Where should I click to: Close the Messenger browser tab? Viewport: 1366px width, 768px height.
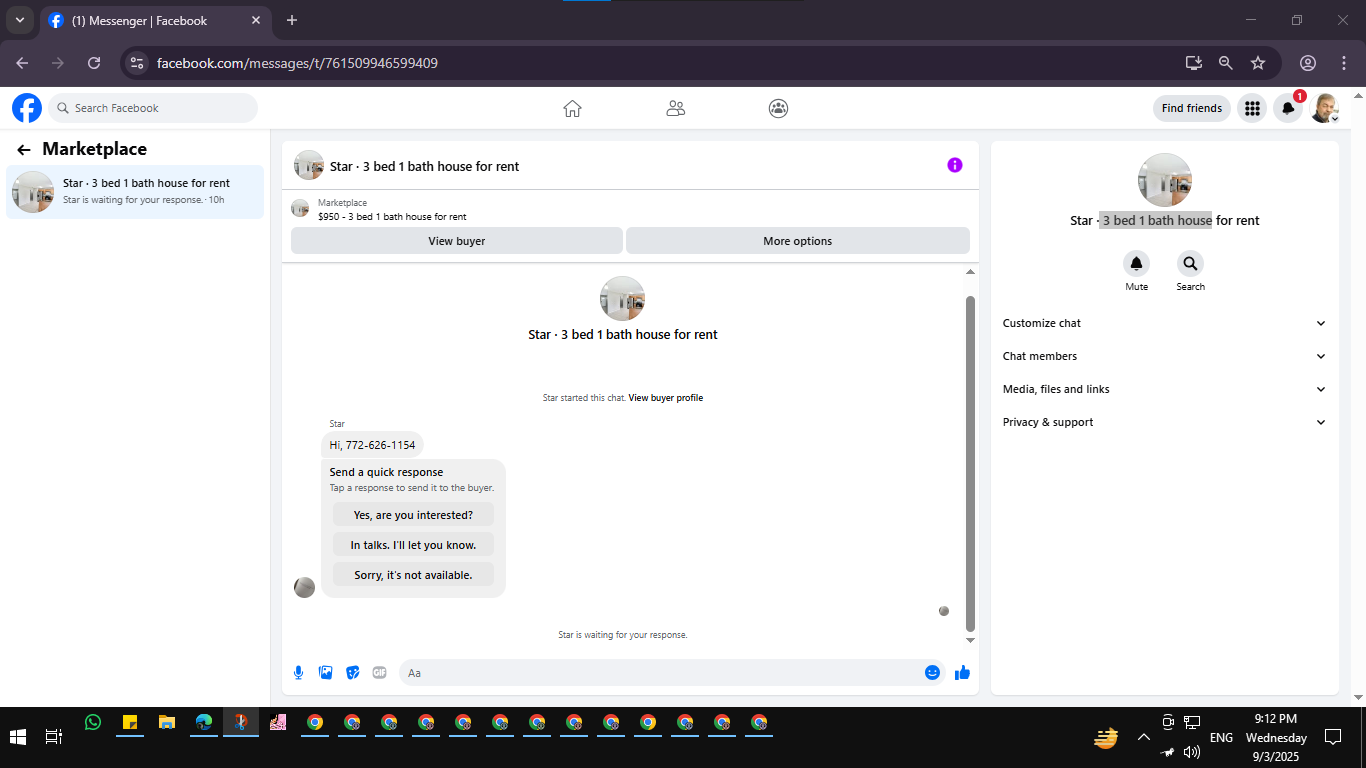[256, 20]
